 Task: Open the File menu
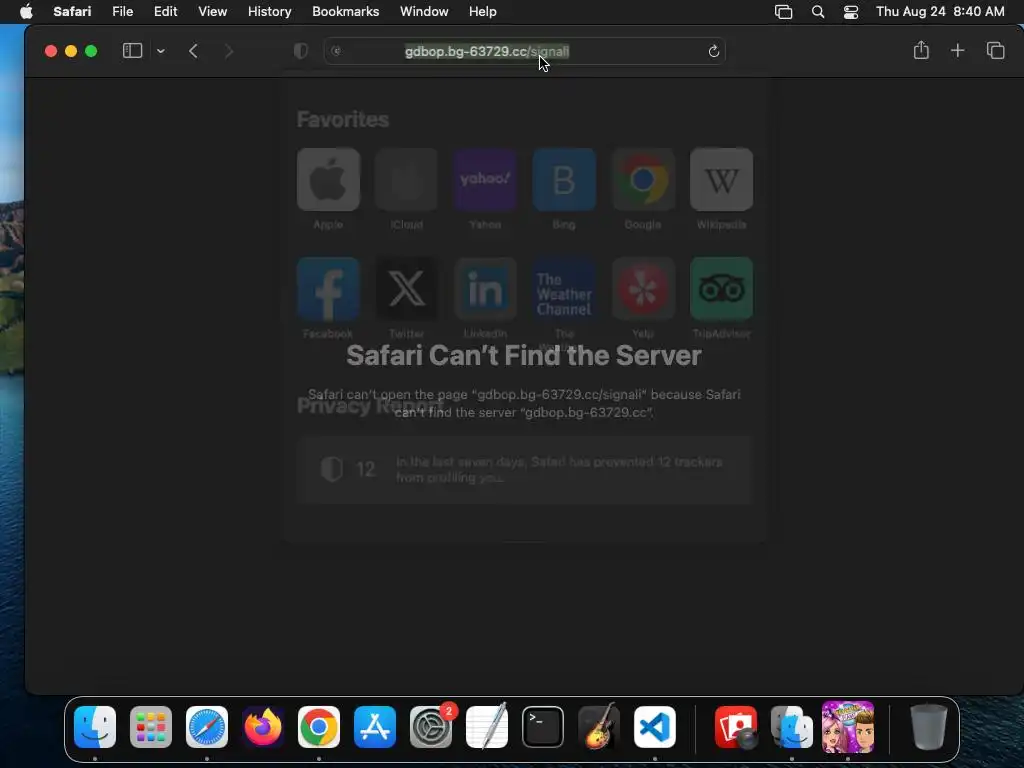(122, 12)
